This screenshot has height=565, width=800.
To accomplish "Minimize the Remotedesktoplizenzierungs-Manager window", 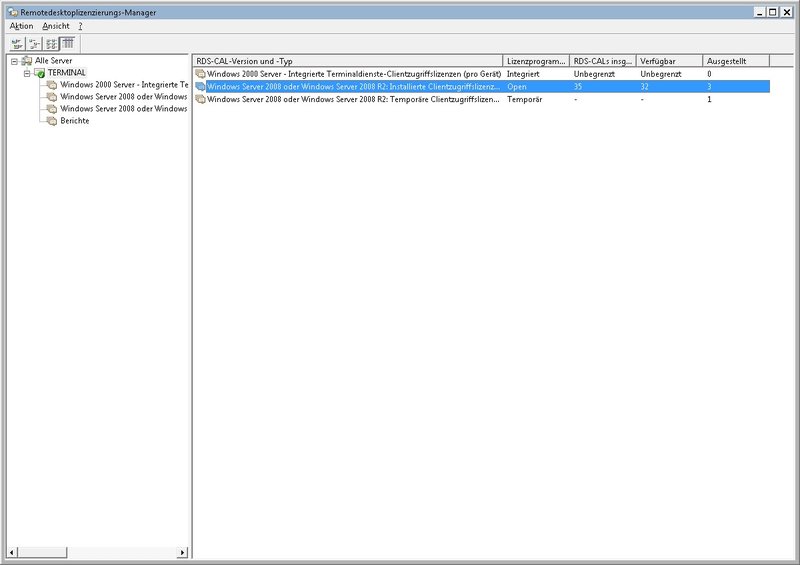I will [760, 12].
